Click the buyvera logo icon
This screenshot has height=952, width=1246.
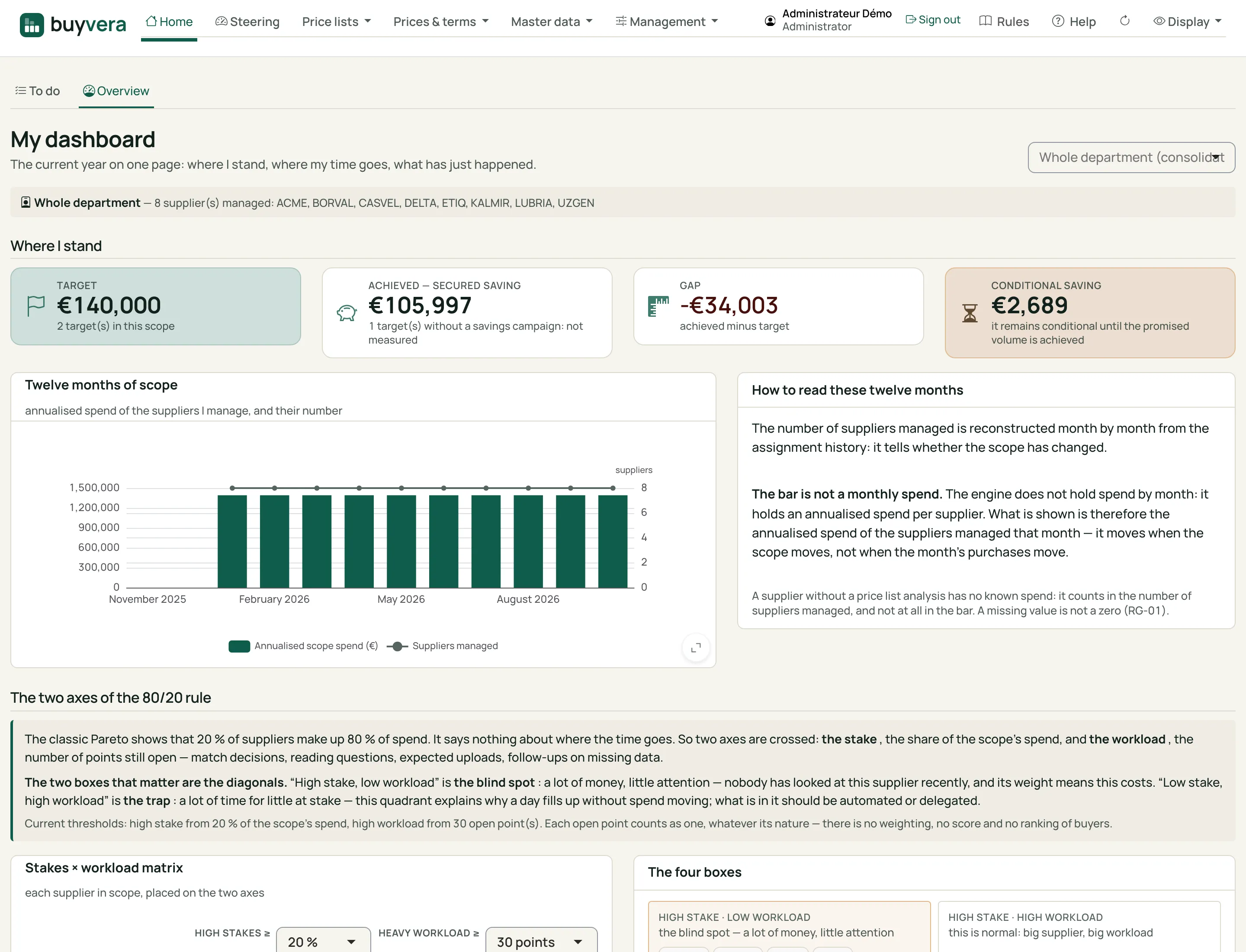(x=32, y=24)
